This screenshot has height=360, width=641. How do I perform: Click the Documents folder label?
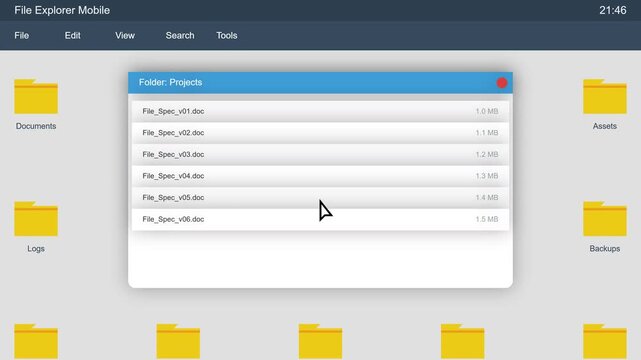coord(36,126)
